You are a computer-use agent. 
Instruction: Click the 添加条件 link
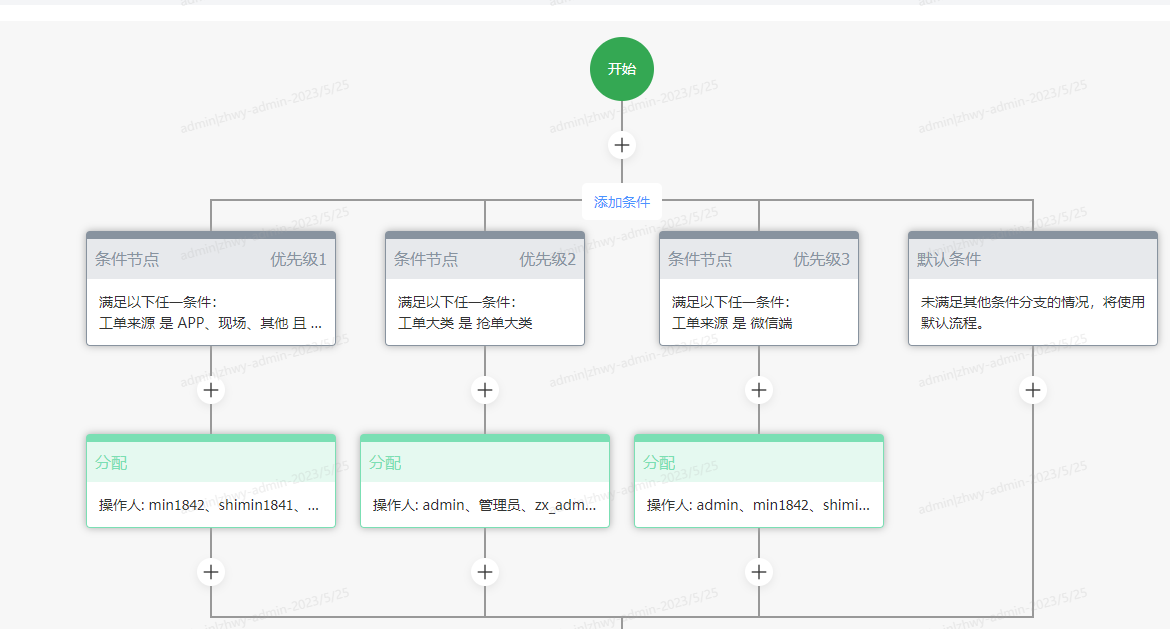click(622, 201)
